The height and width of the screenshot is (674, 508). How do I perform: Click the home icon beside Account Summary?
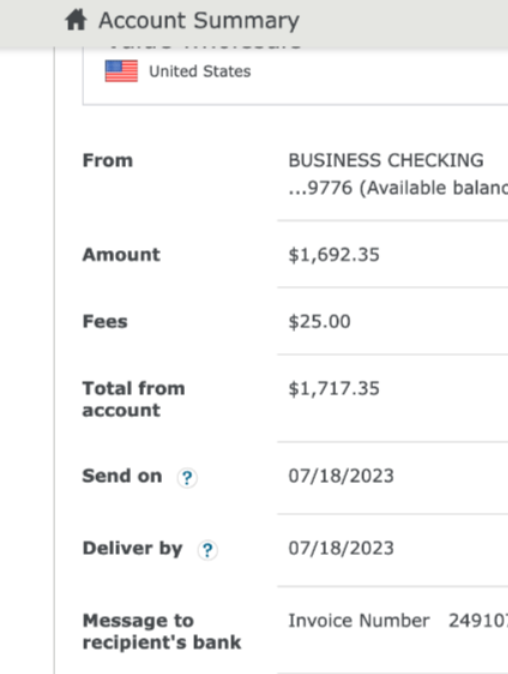[76, 20]
